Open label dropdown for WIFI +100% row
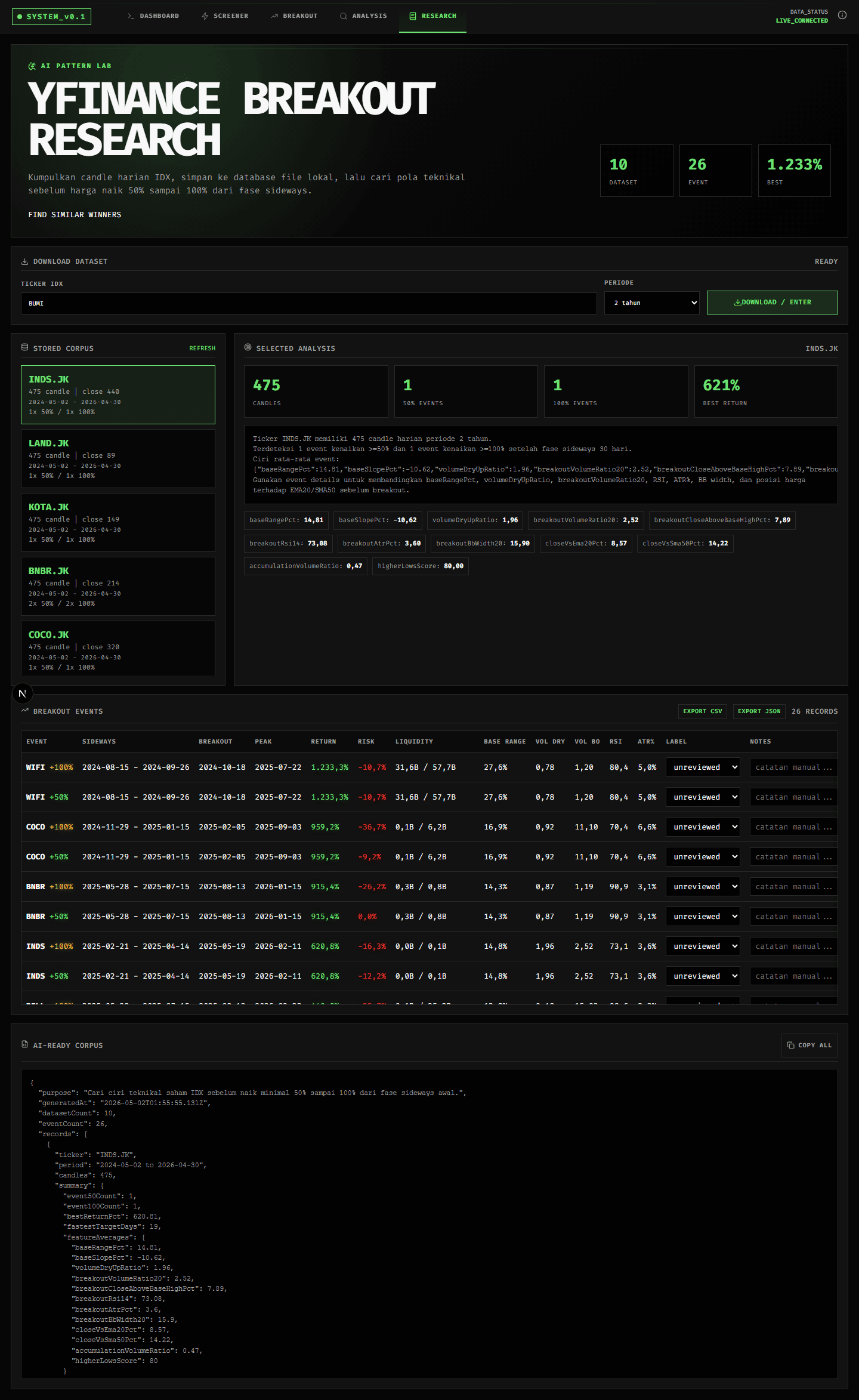This screenshot has width=859, height=1400. [703, 767]
